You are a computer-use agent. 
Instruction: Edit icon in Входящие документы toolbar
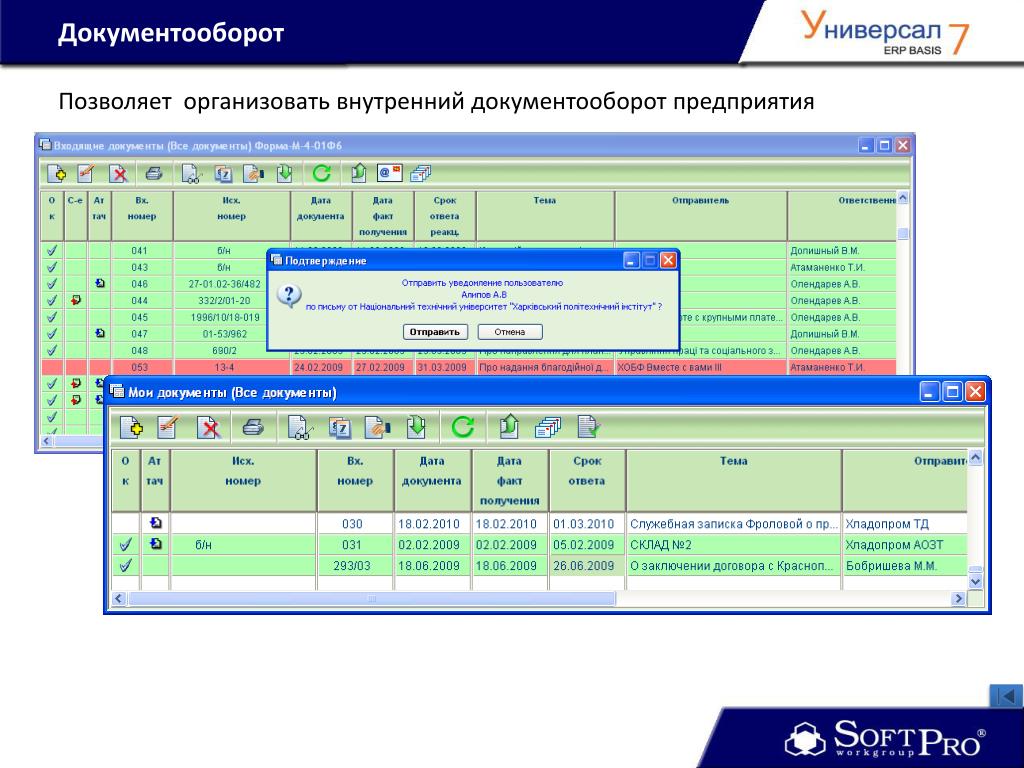[x=86, y=173]
